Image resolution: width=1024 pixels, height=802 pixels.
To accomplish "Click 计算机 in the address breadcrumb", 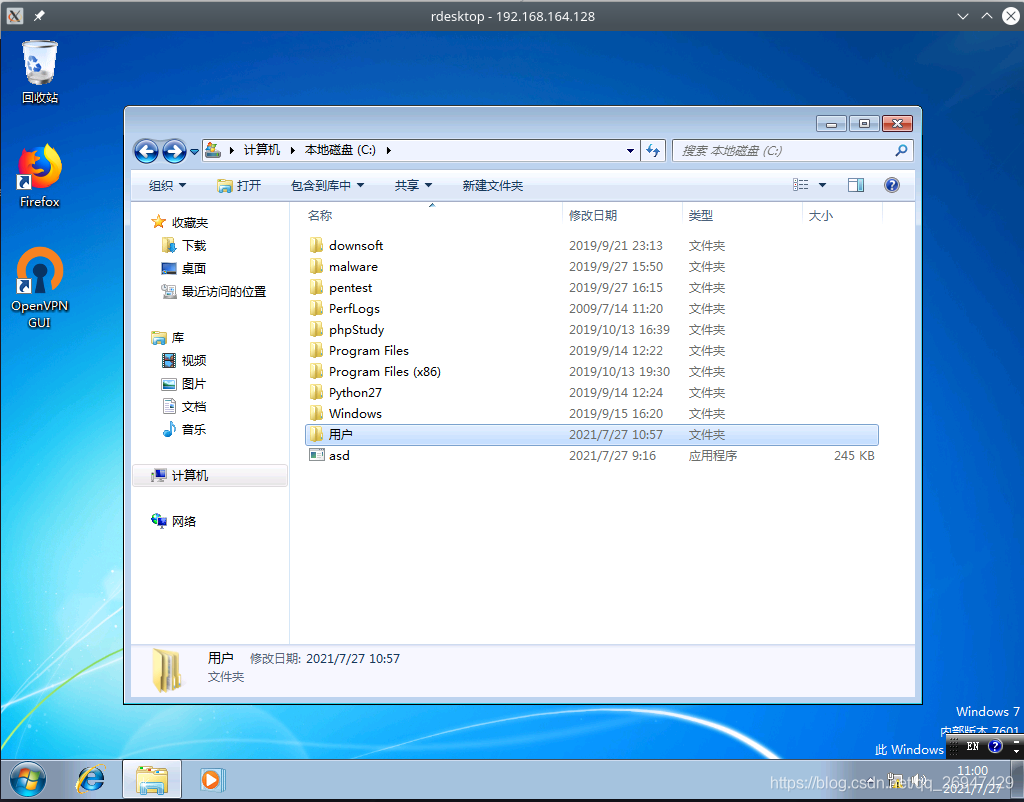I will (x=262, y=150).
